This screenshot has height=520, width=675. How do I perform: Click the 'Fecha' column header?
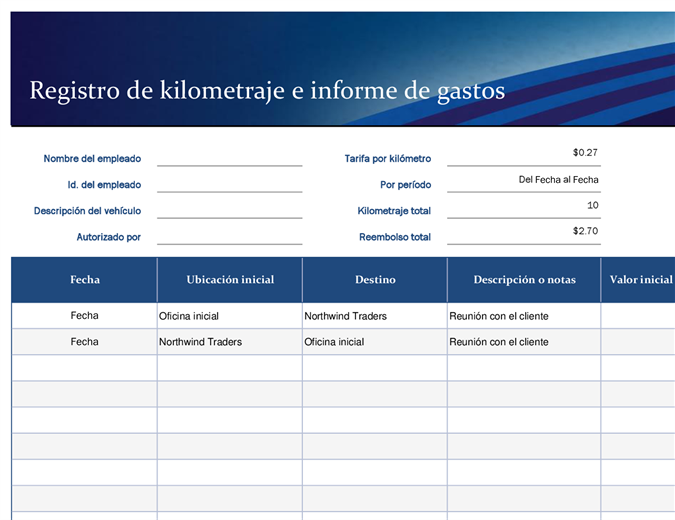click(84, 280)
